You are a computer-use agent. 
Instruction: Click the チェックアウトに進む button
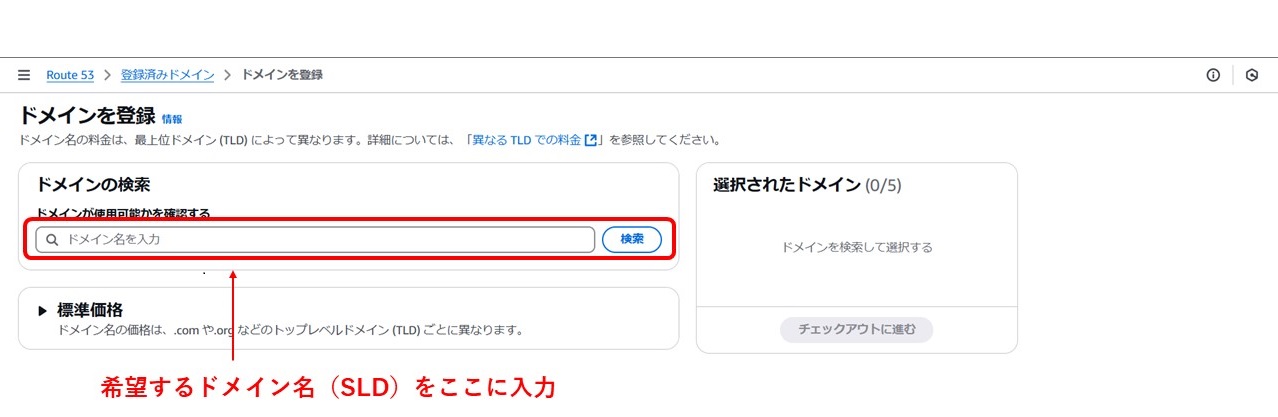856,330
